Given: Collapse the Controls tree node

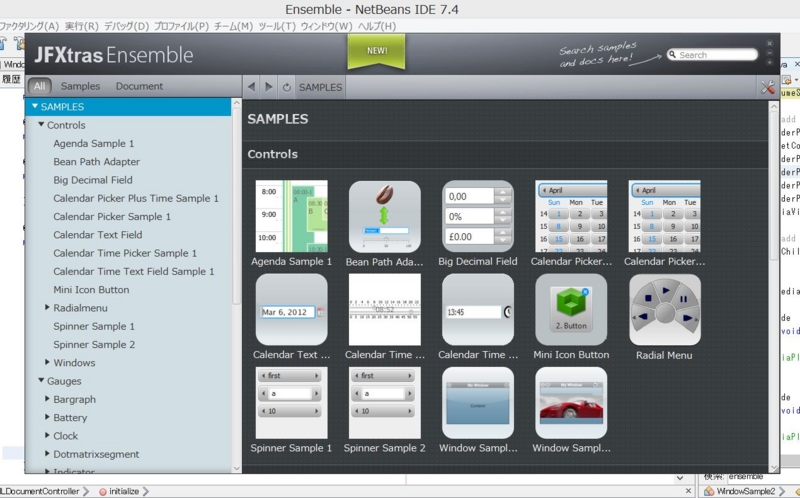Looking at the screenshot, I should click(x=41, y=124).
